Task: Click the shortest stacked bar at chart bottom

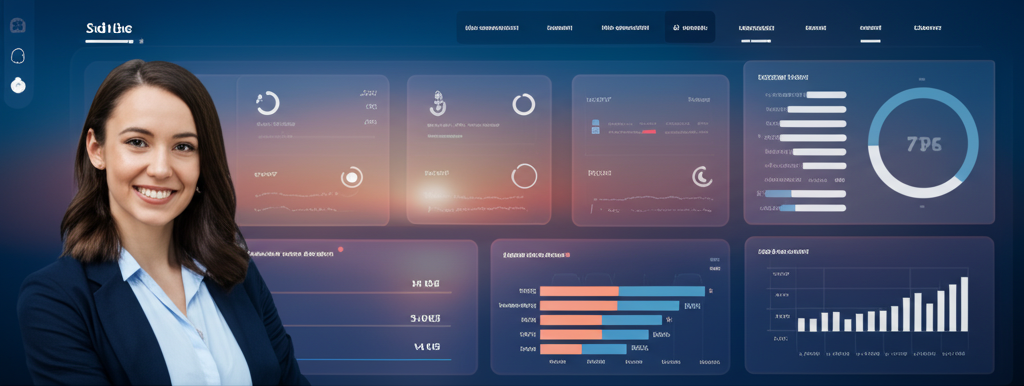Action: pos(583,349)
